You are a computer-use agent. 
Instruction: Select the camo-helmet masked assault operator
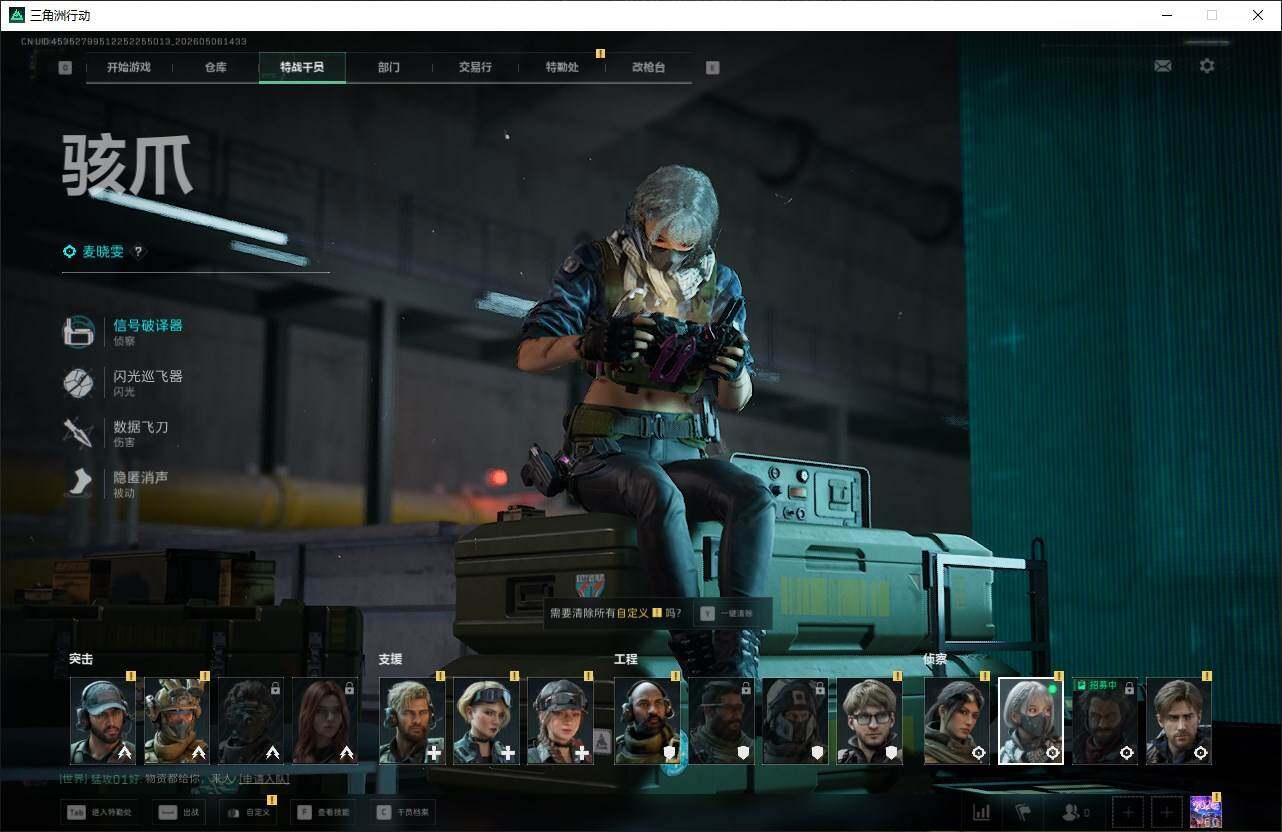click(177, 721)
